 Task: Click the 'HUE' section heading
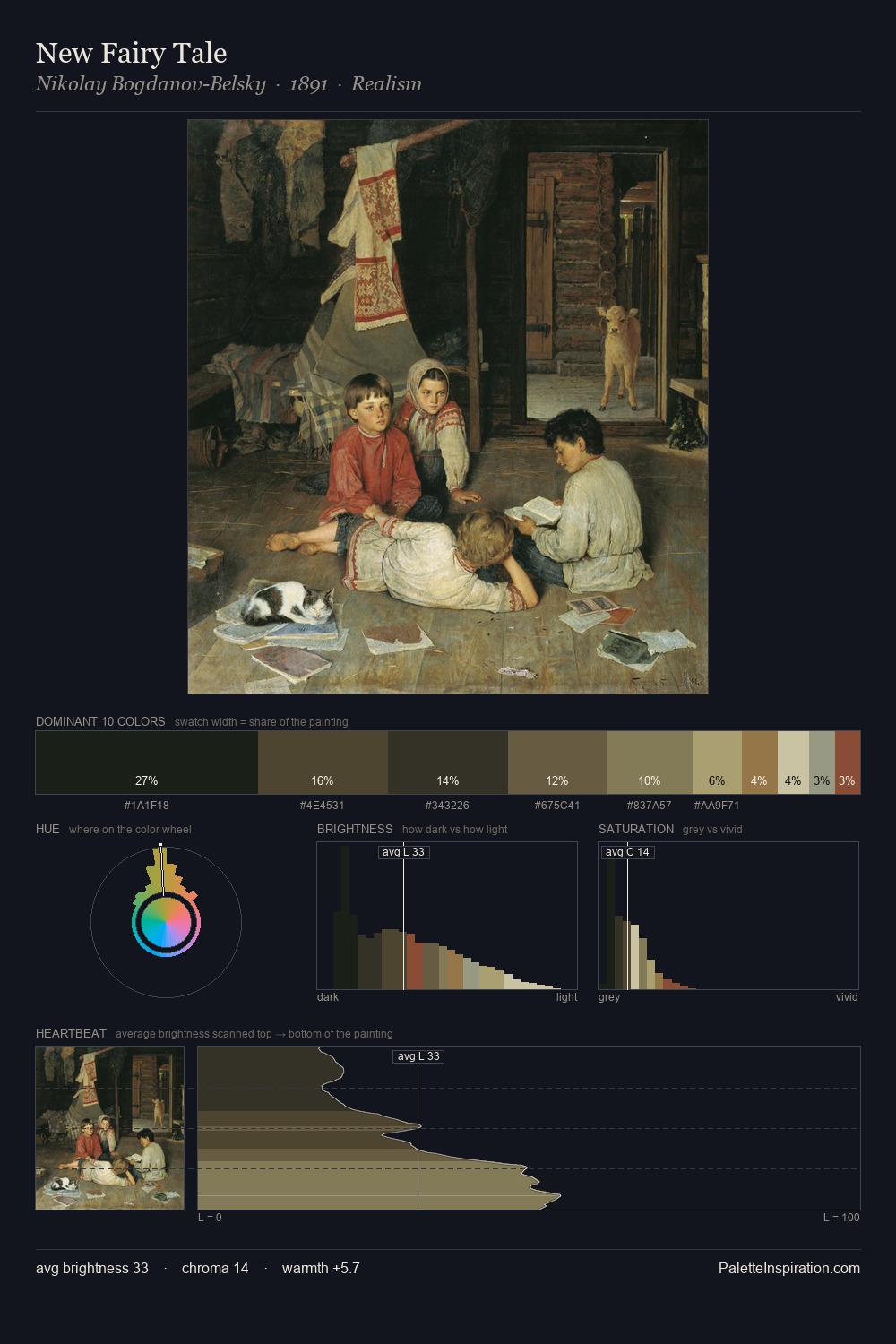[x=47, y=829]
